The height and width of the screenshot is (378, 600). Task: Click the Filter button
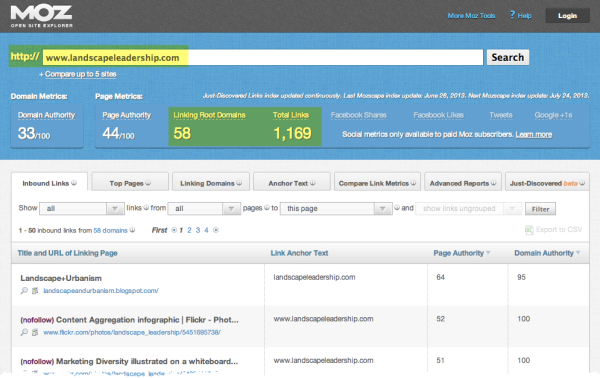[540, 209]
